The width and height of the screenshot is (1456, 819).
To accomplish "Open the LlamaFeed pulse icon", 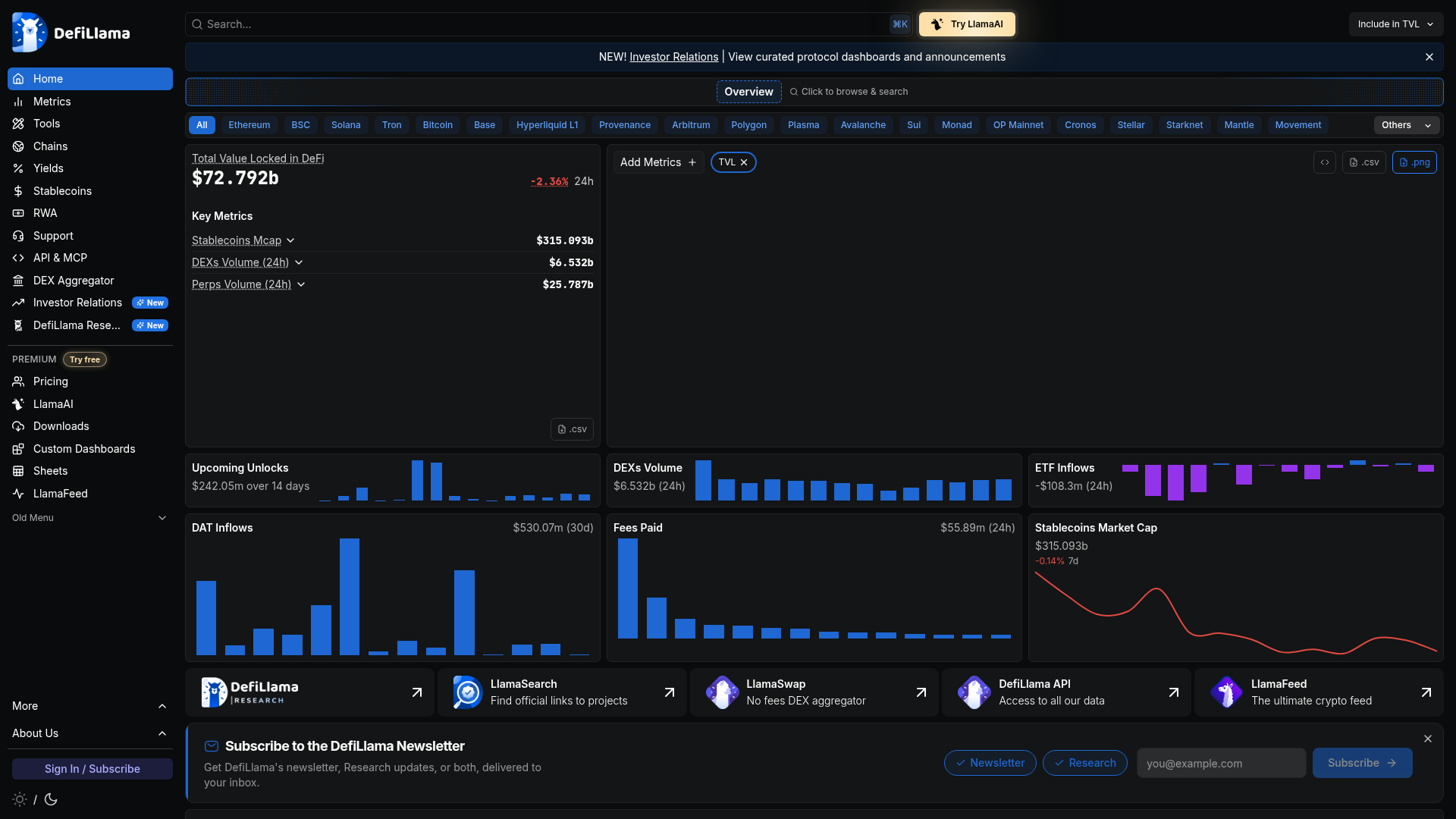I will tap(18, 494).
